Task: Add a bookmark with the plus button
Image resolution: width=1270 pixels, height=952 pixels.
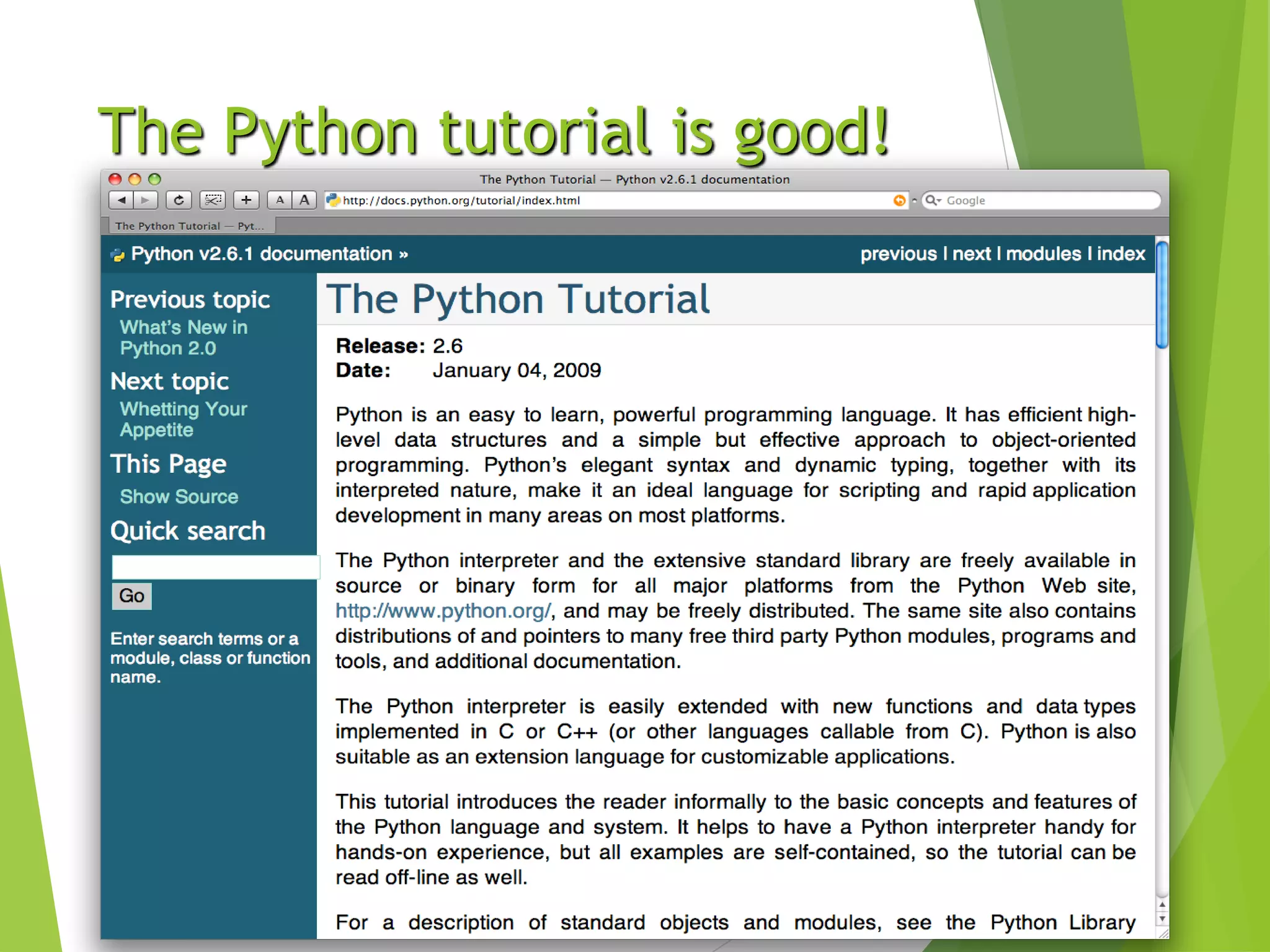Action: (x=246, y=200)
